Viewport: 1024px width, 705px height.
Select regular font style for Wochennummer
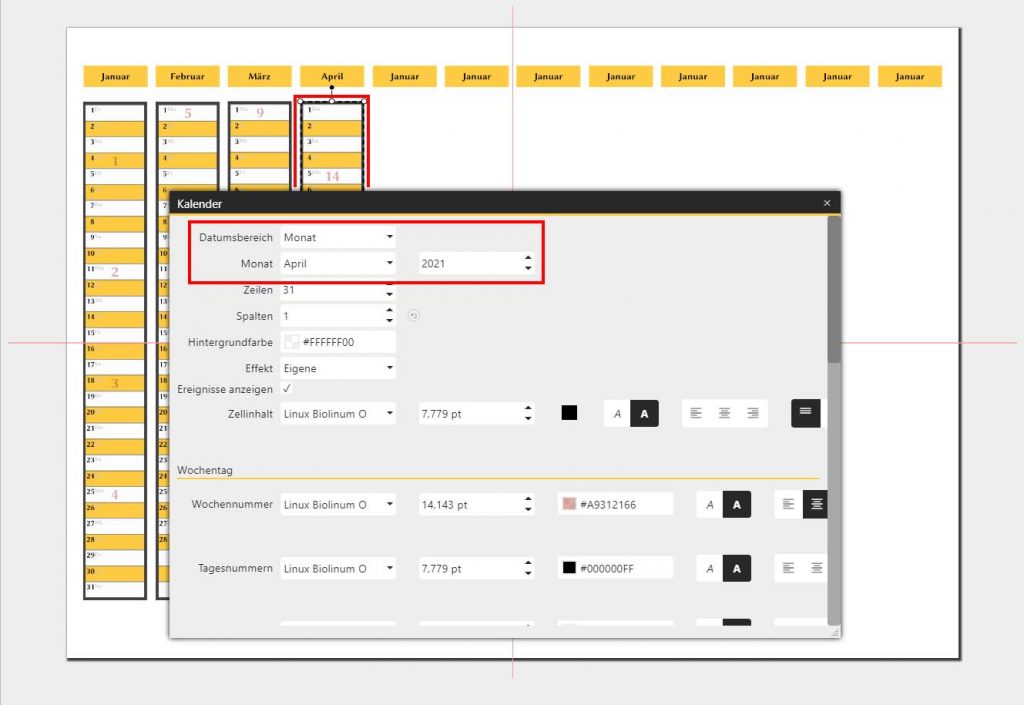click(x=710, y=505)
